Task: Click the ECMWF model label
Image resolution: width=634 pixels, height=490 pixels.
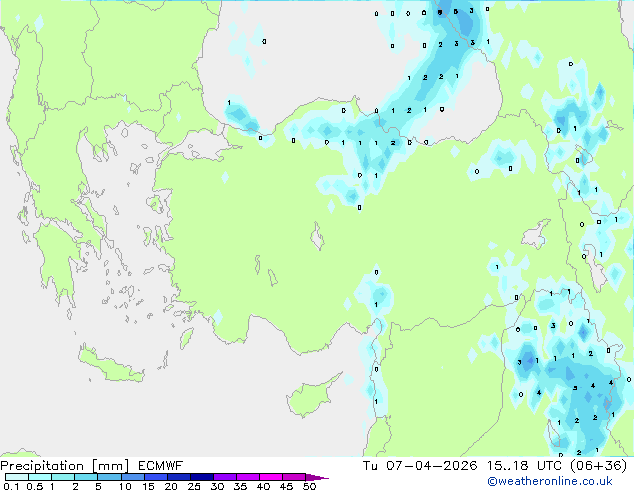Action: coord(161,465)
